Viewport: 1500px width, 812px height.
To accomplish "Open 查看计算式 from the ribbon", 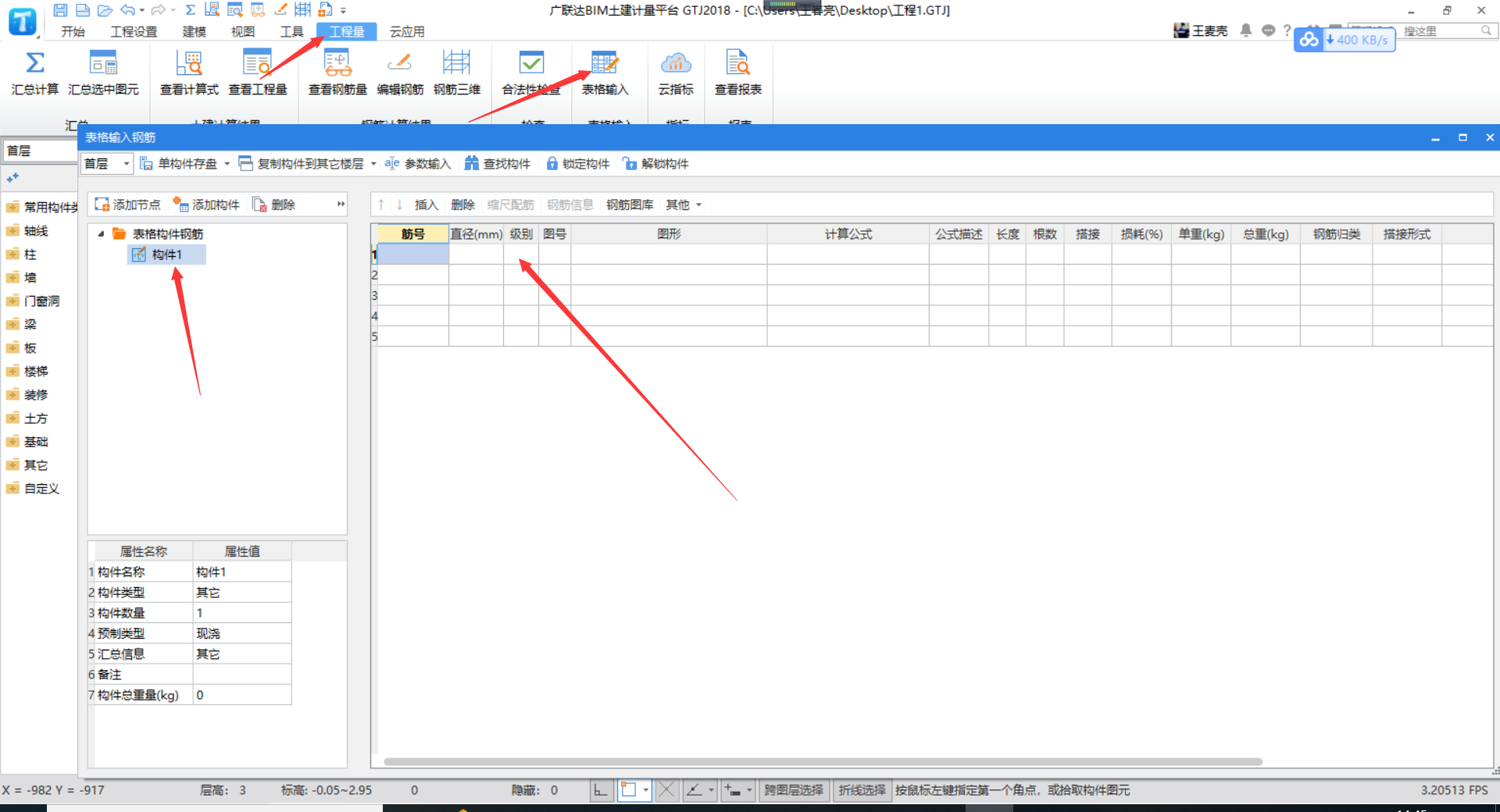I will (189, 72).
